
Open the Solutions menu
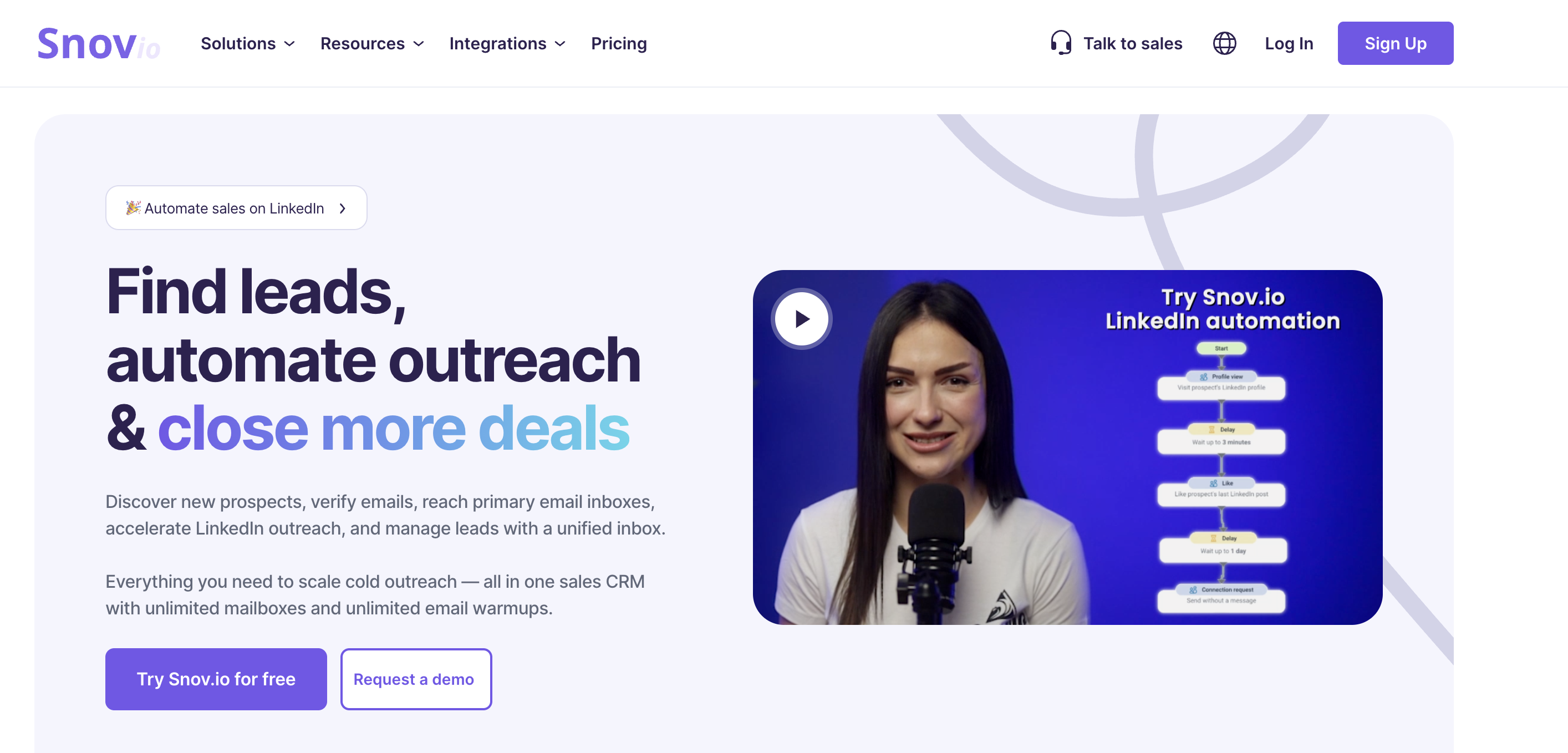pyautogui.click(x=248, y=43)
